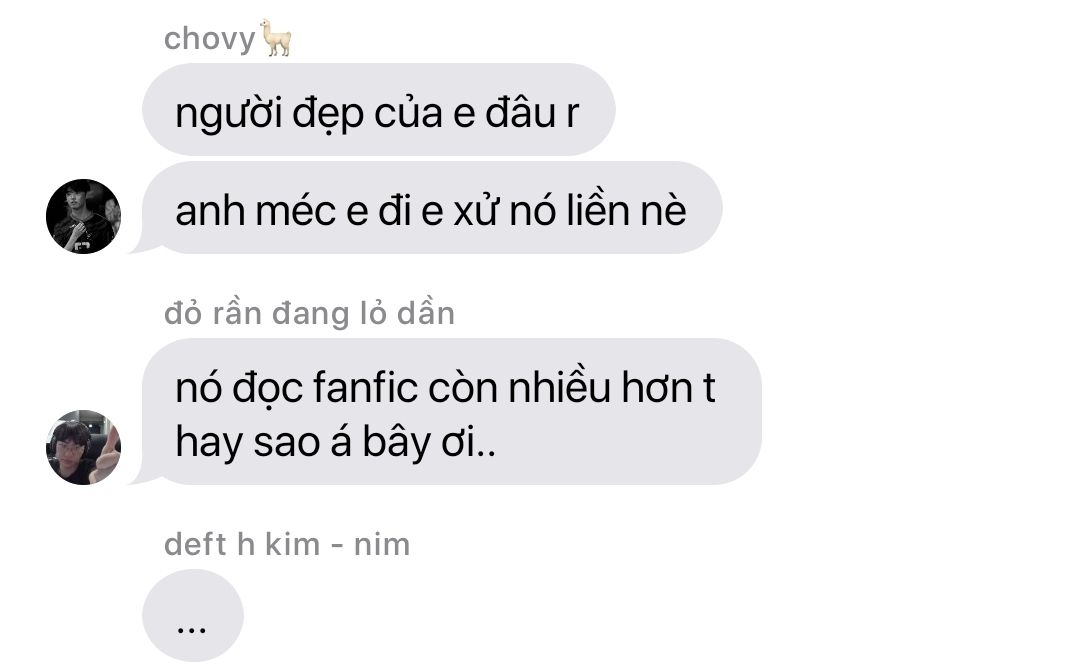
Task: Click the words xử nó liền nè
Action: point(570,211)
